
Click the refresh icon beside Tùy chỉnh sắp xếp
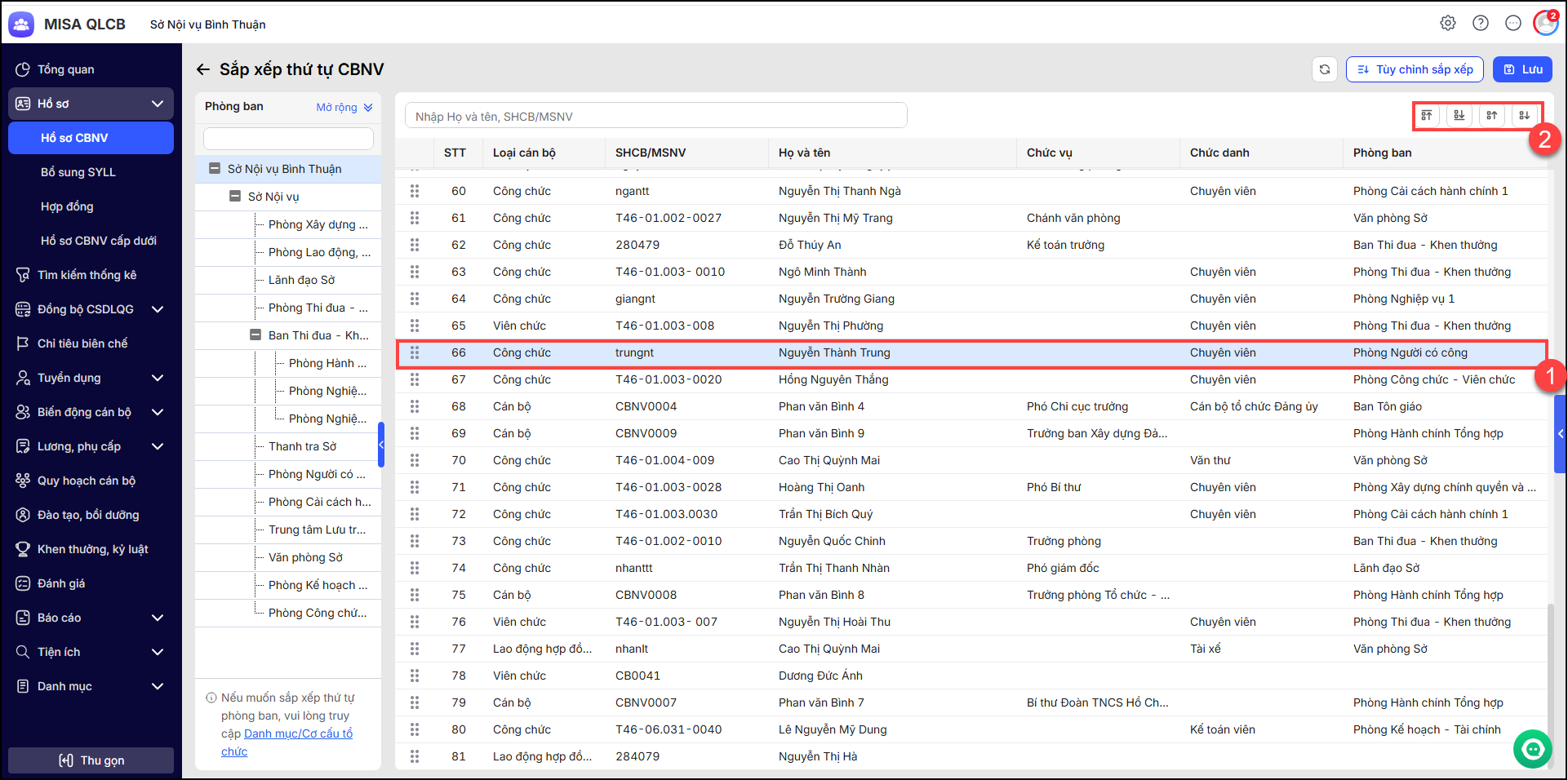(1325, 69)
